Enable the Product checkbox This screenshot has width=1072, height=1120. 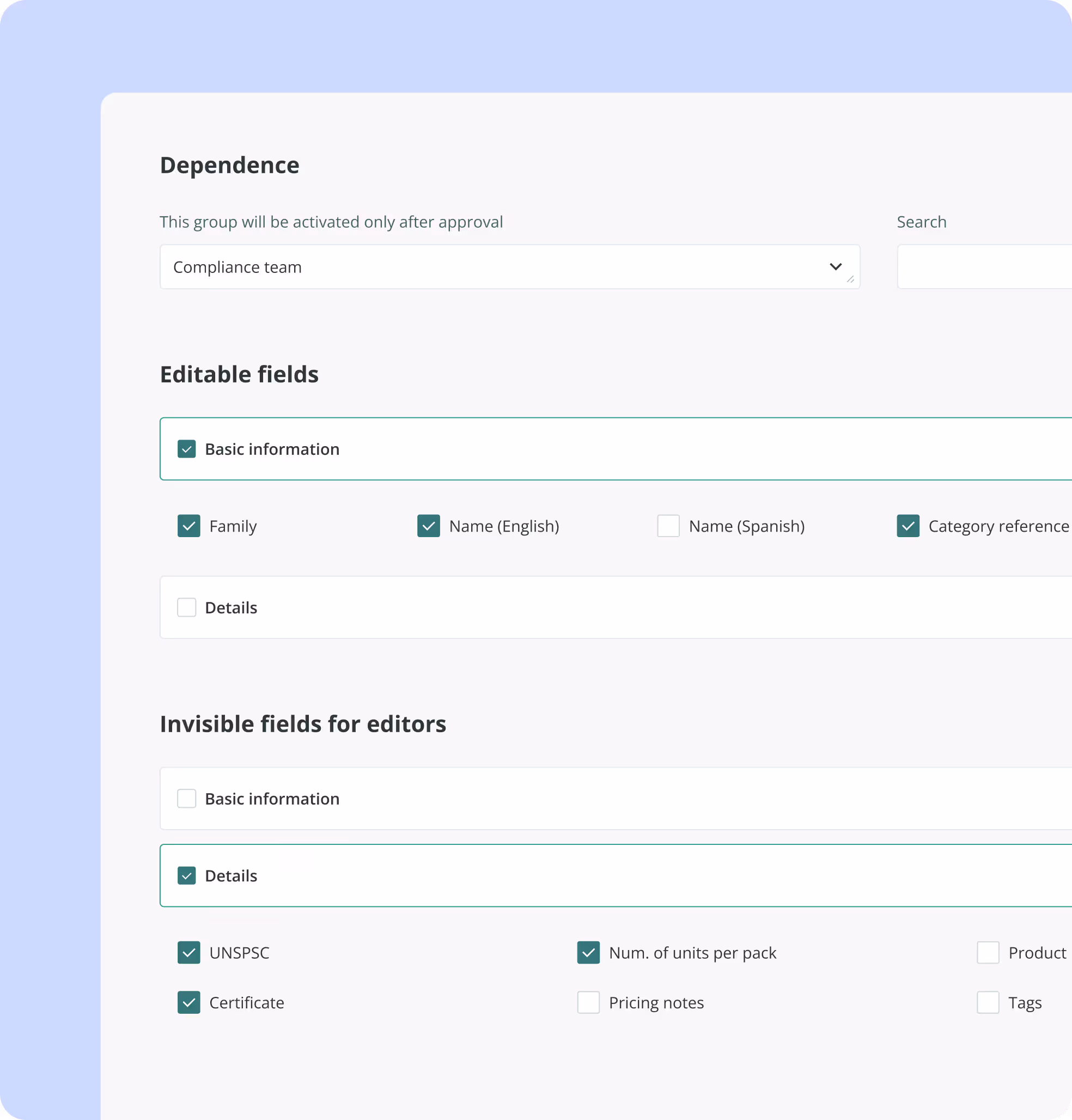pyautogui.click(x=988, y=953)
